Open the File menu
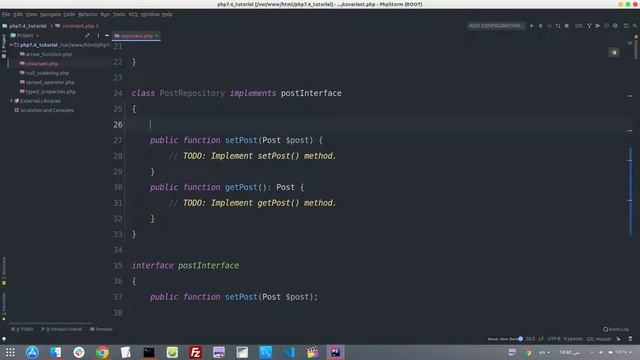This screenshot has width=640, height=360. [6, 14]
